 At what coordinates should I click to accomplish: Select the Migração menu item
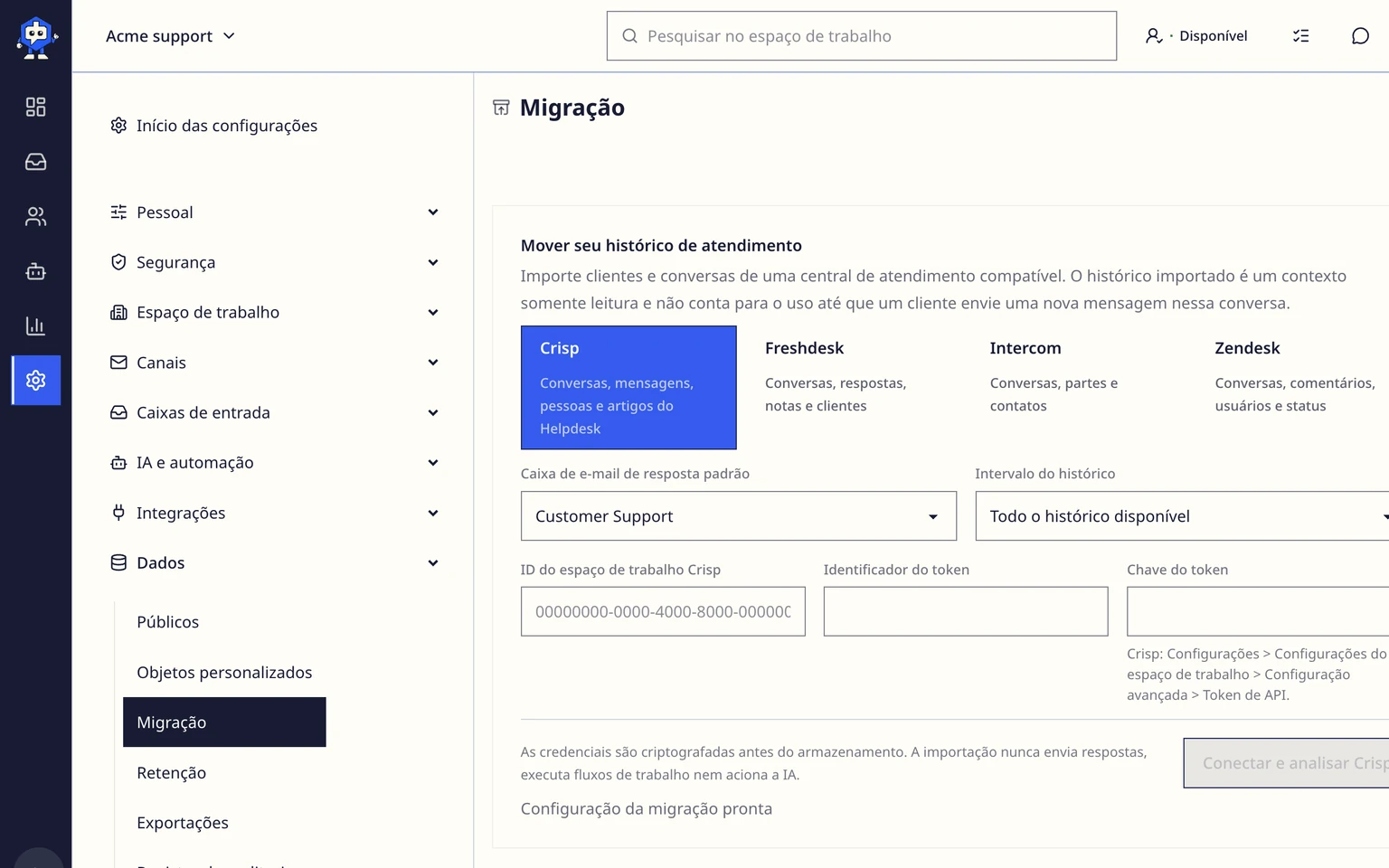(224, 722)
